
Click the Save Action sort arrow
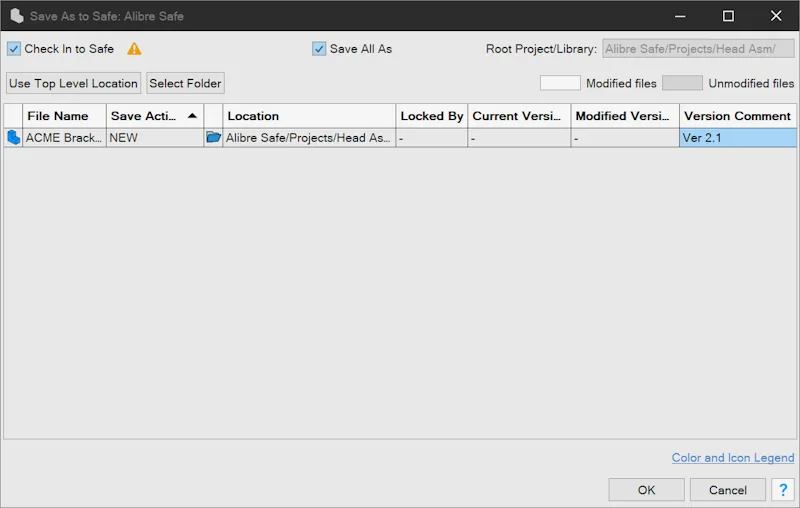(192, 116)
